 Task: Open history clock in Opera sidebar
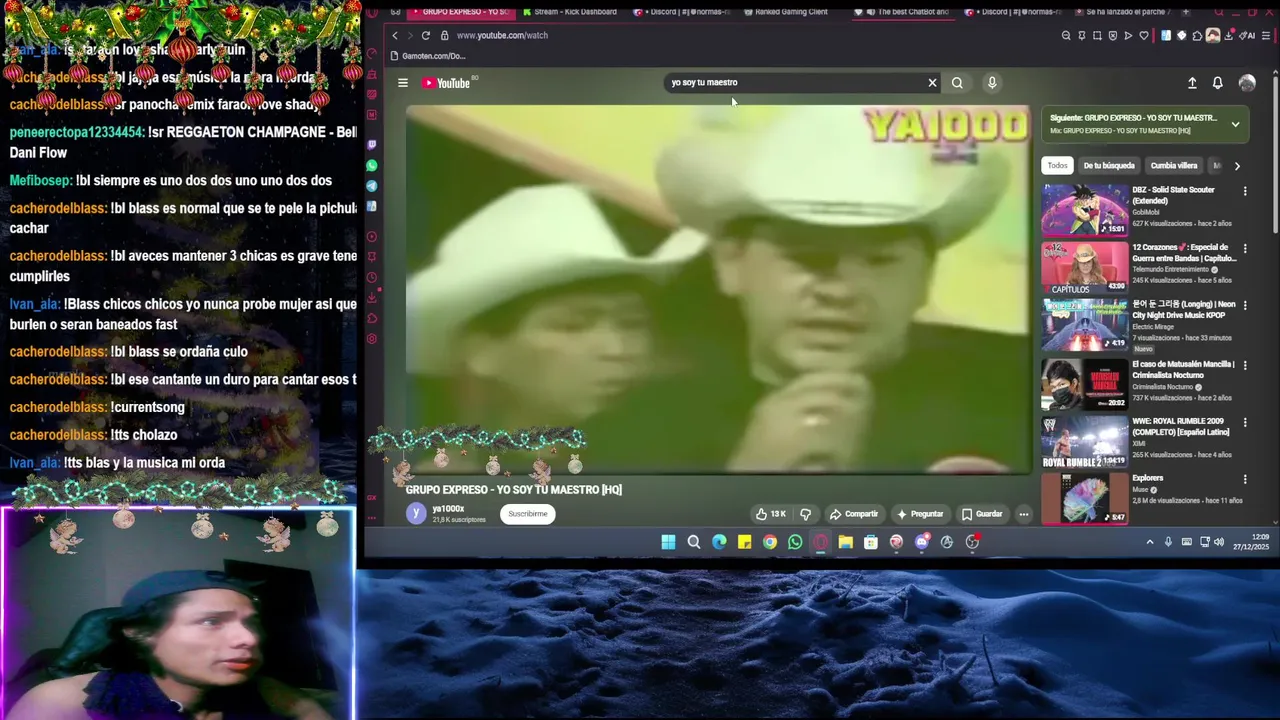[372, 277]
